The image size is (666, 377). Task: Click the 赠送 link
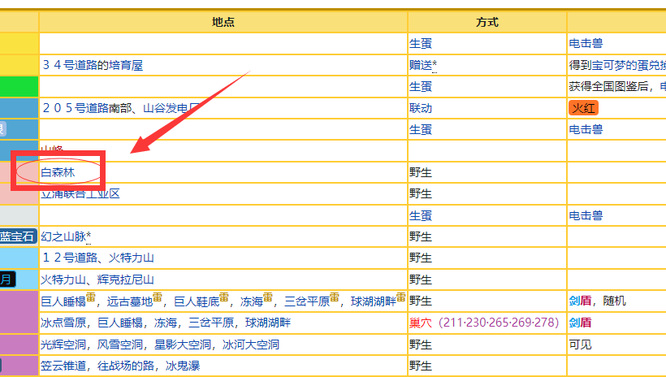coord(420,65)
